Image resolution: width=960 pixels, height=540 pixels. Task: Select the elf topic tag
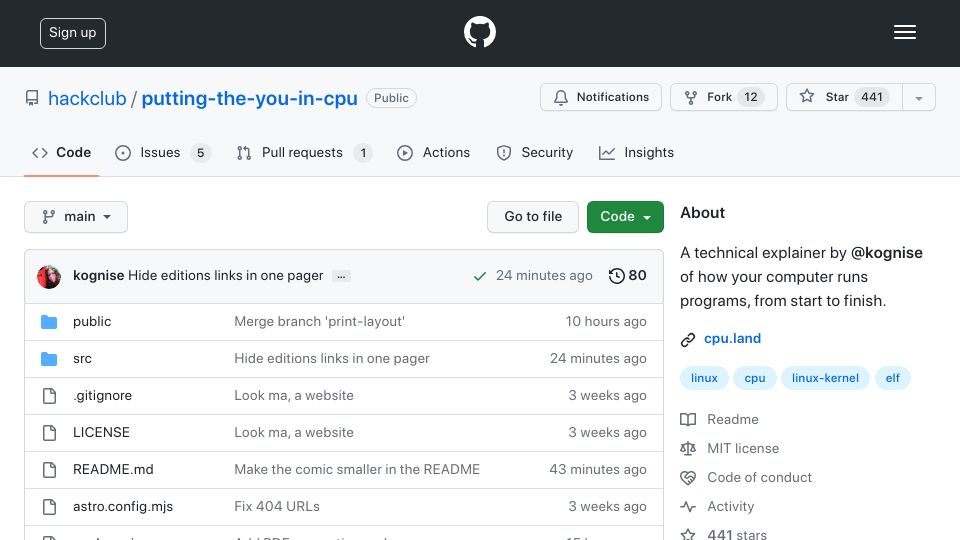tap(893, 378)
